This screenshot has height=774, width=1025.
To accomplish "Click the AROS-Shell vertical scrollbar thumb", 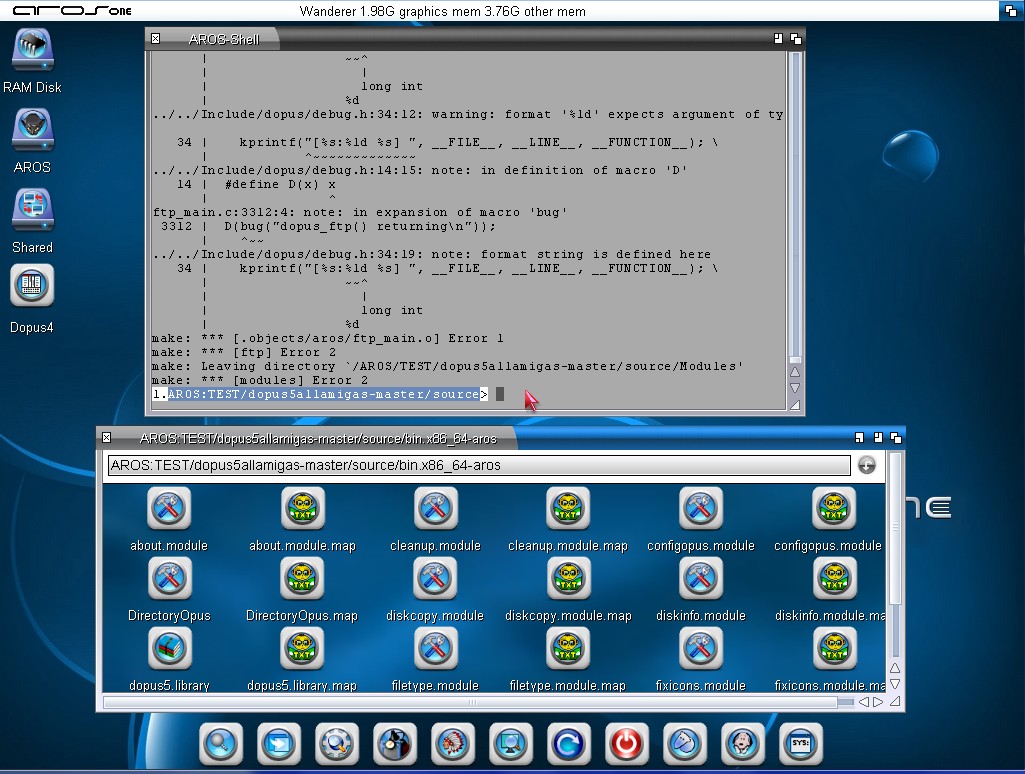I will (x=795, y=360).
